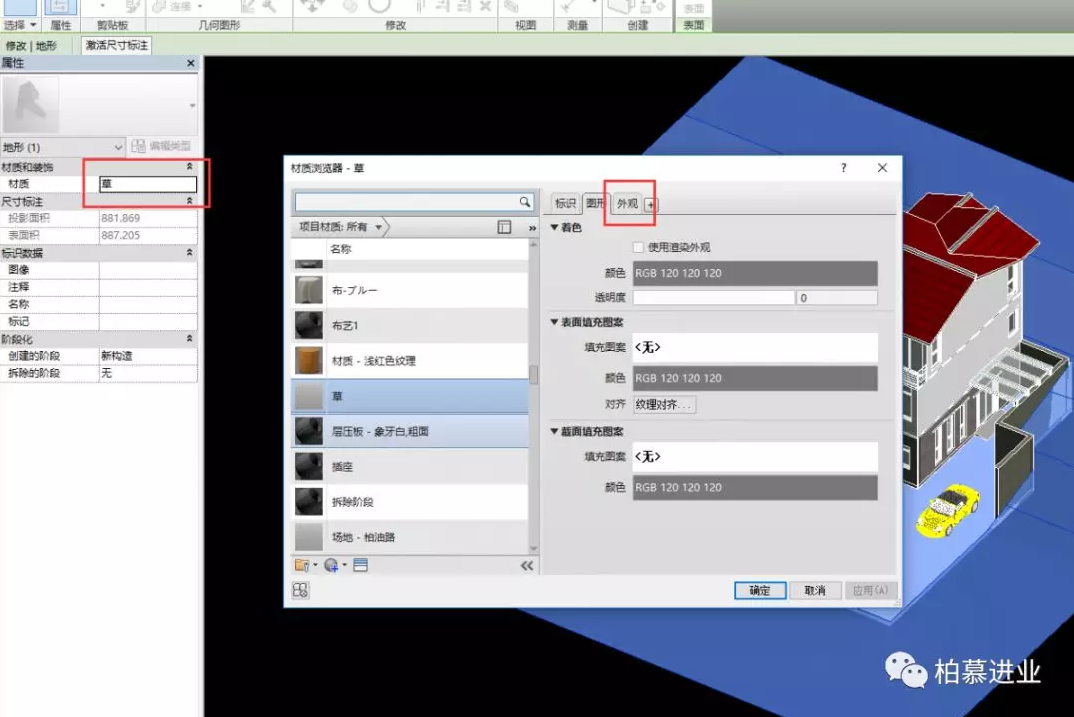The height and width of the screenshot is (717, 1074).
Task: Open the 地形 (1) type selector dropdown
Action: [62, 147]
